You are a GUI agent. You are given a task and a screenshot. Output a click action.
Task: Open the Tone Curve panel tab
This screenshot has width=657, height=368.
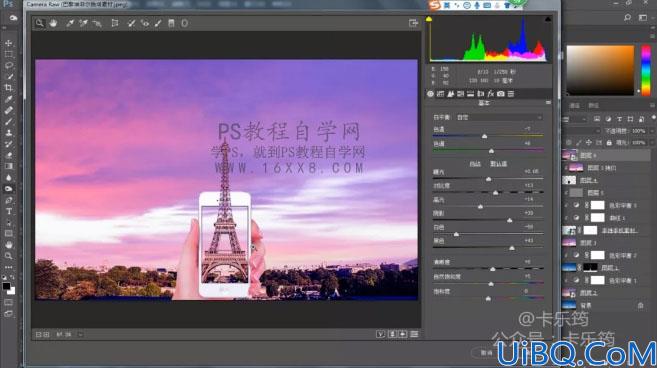point(440,94)
